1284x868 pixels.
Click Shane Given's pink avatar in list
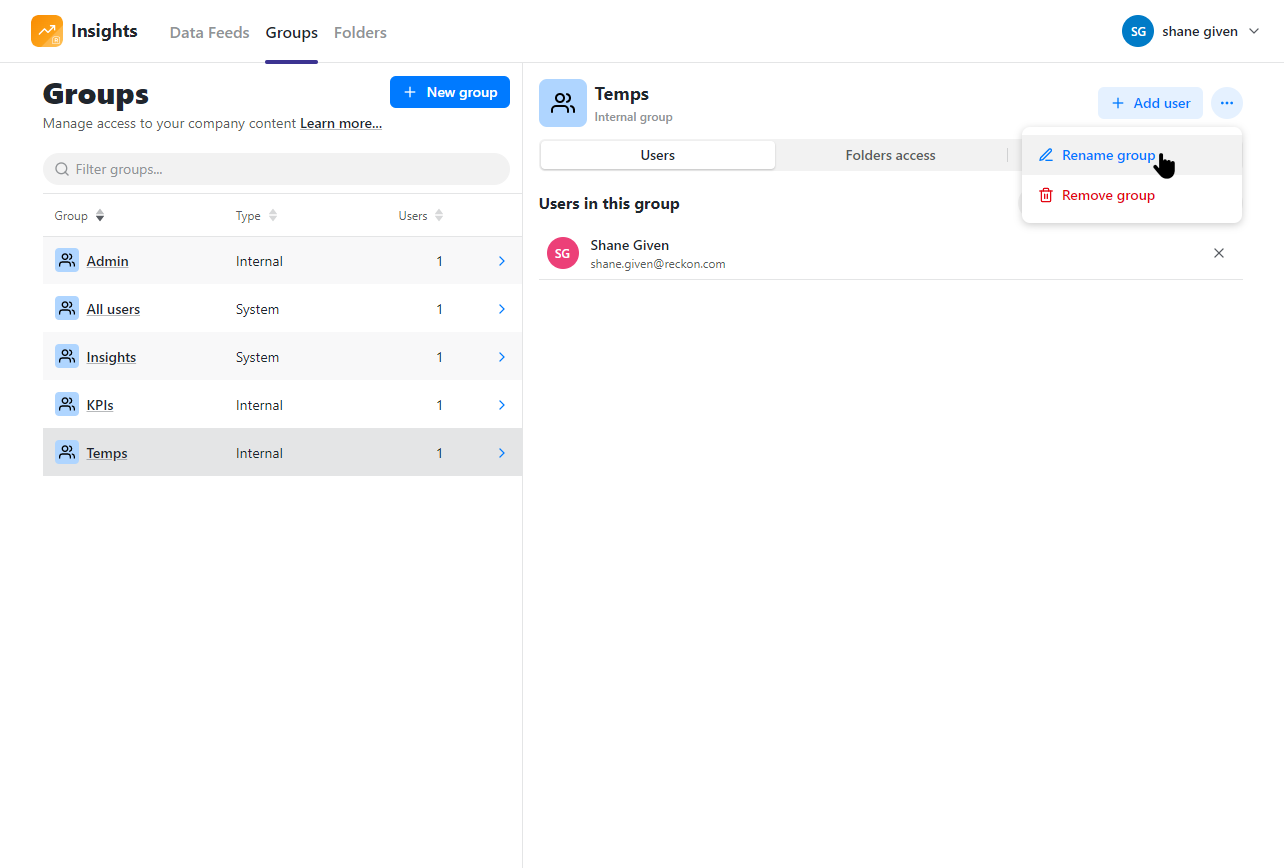coord(562,253)
